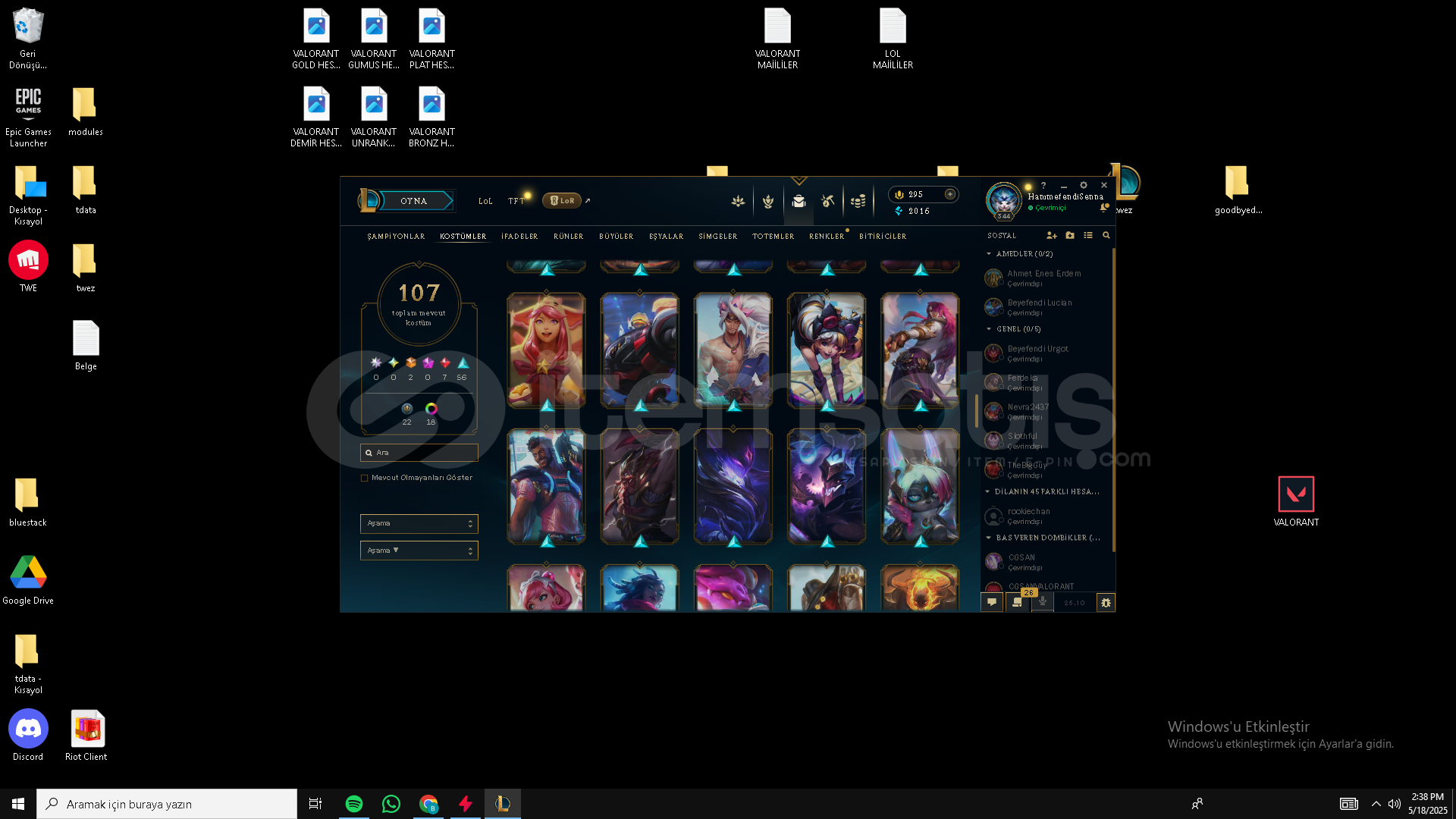Click the League logo left of OYNA

click(369, 200)
